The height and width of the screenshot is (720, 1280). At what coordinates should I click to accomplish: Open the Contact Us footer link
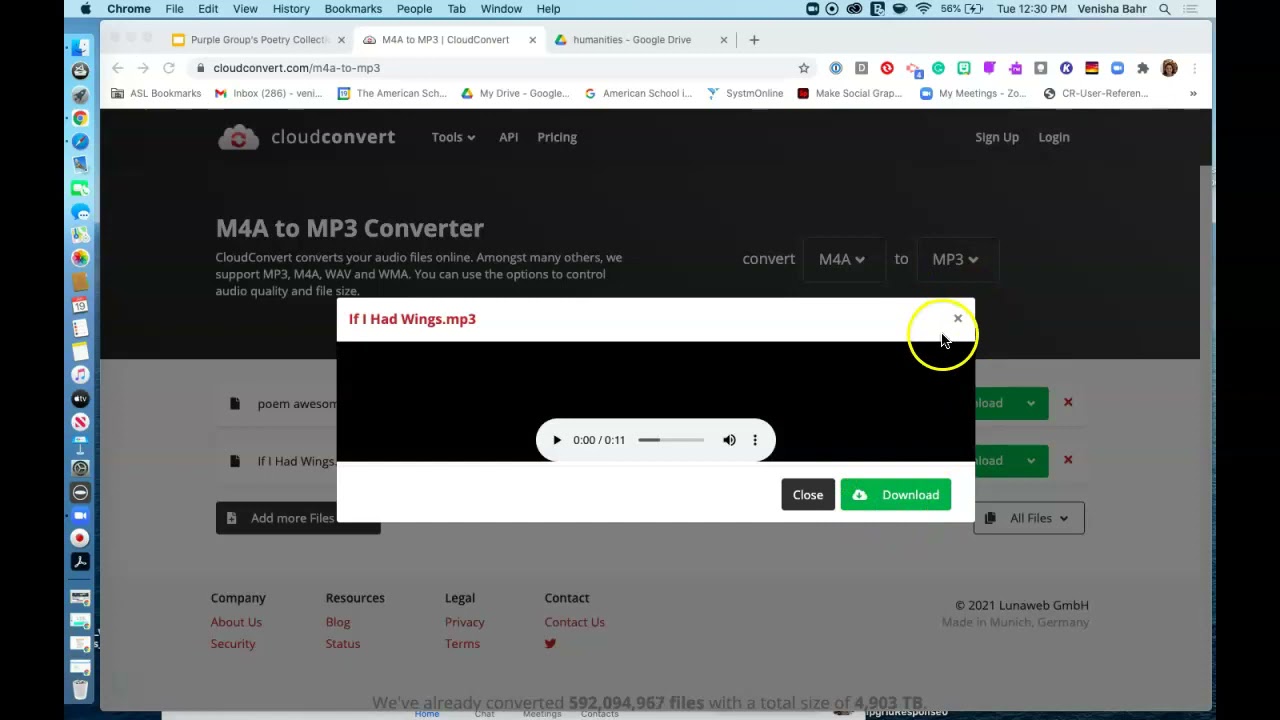575,622
